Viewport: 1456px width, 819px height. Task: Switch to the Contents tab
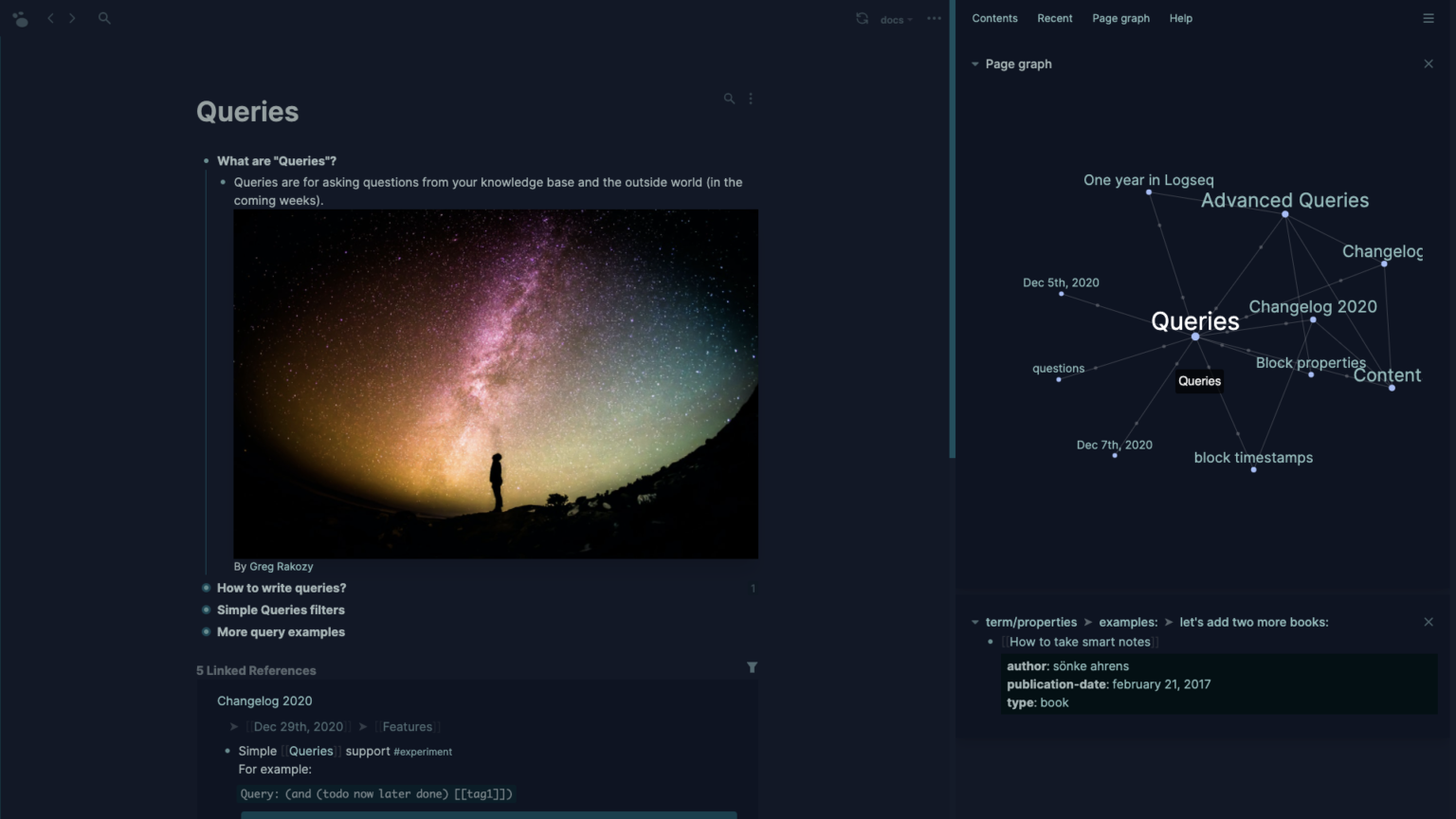coord(994,18)
